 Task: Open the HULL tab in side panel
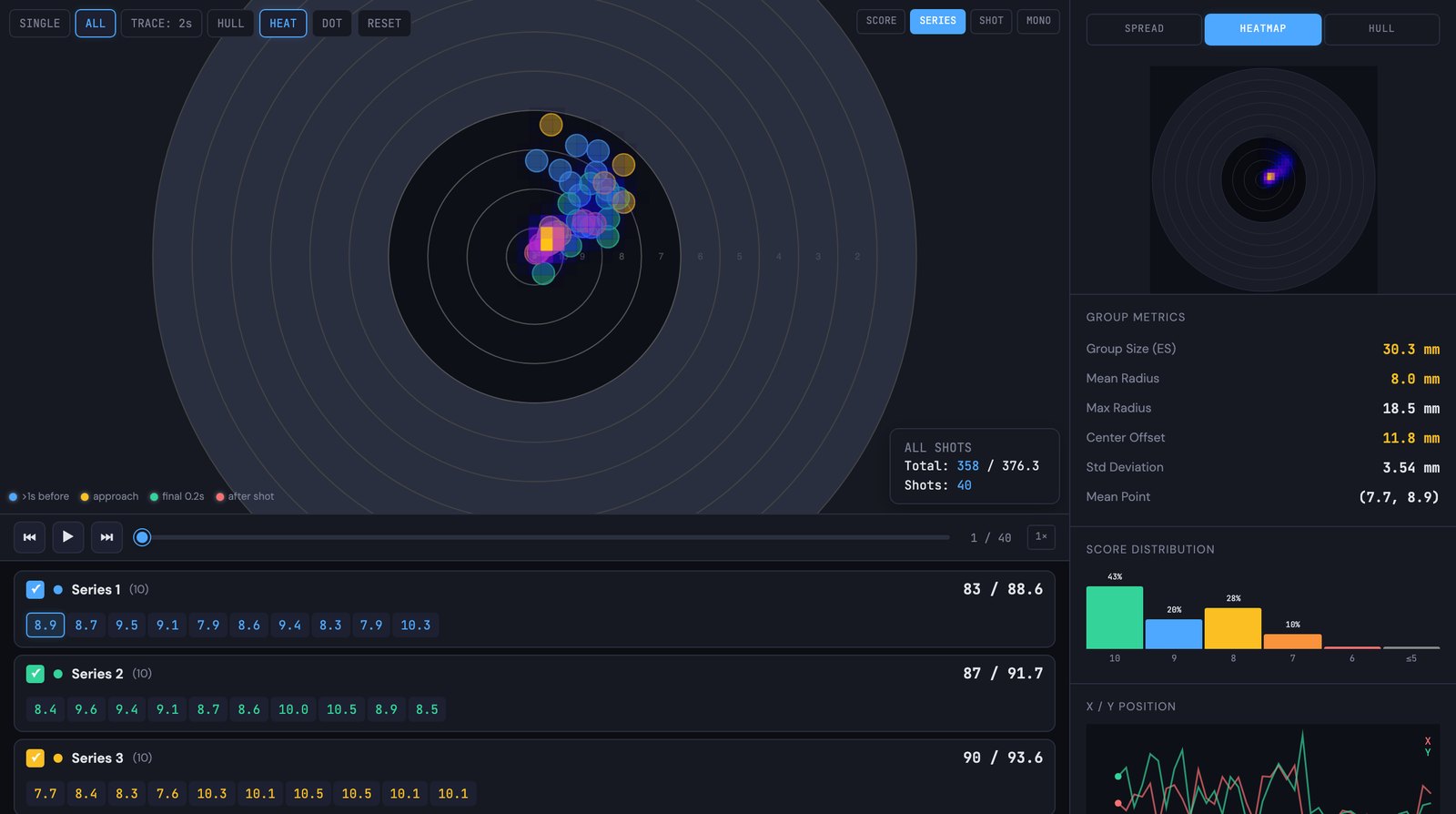click(x=1381, y=29)
